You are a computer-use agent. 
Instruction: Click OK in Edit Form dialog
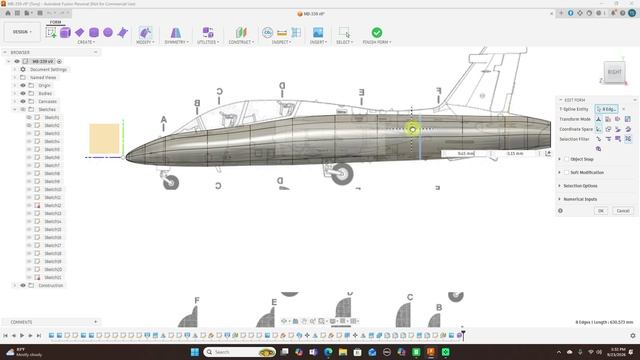[601, 211]
